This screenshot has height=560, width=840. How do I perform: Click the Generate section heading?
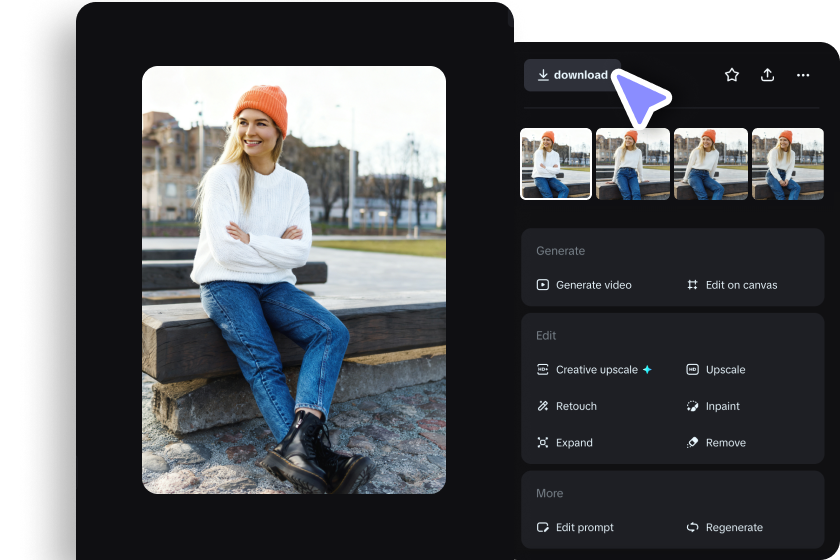click(560, 251)
